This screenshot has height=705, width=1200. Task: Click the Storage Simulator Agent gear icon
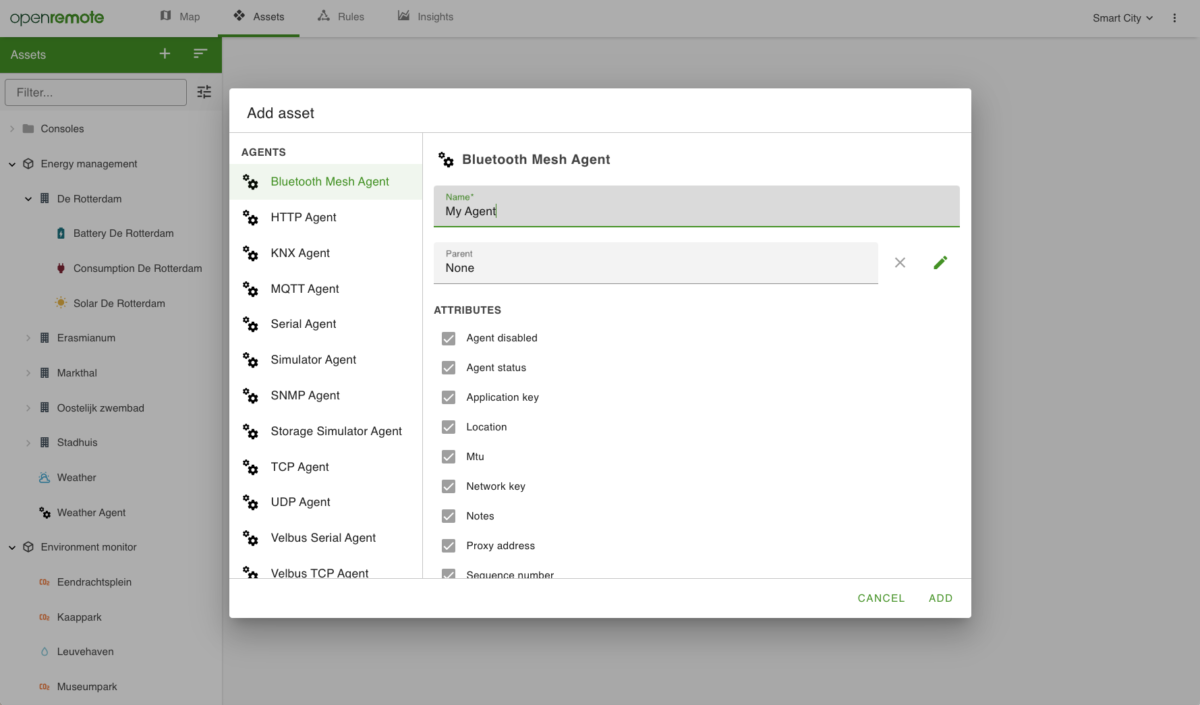pos(251,431)
